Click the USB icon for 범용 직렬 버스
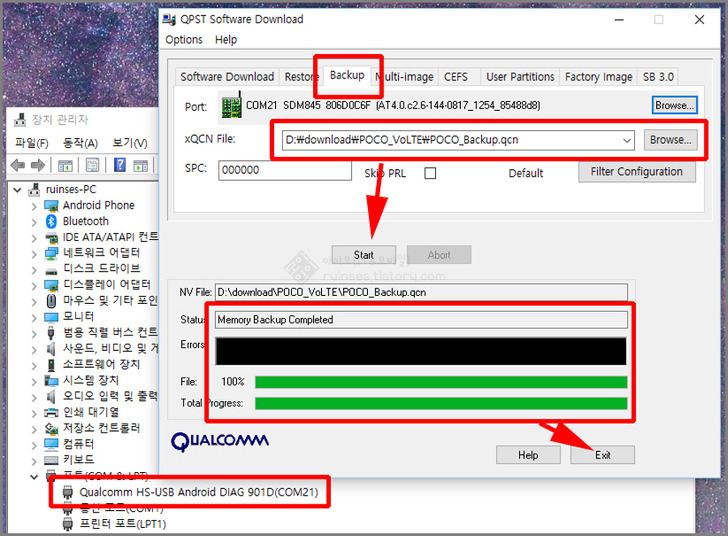The image size is (728, 536). pyautogui.click(x=51, y=333)
